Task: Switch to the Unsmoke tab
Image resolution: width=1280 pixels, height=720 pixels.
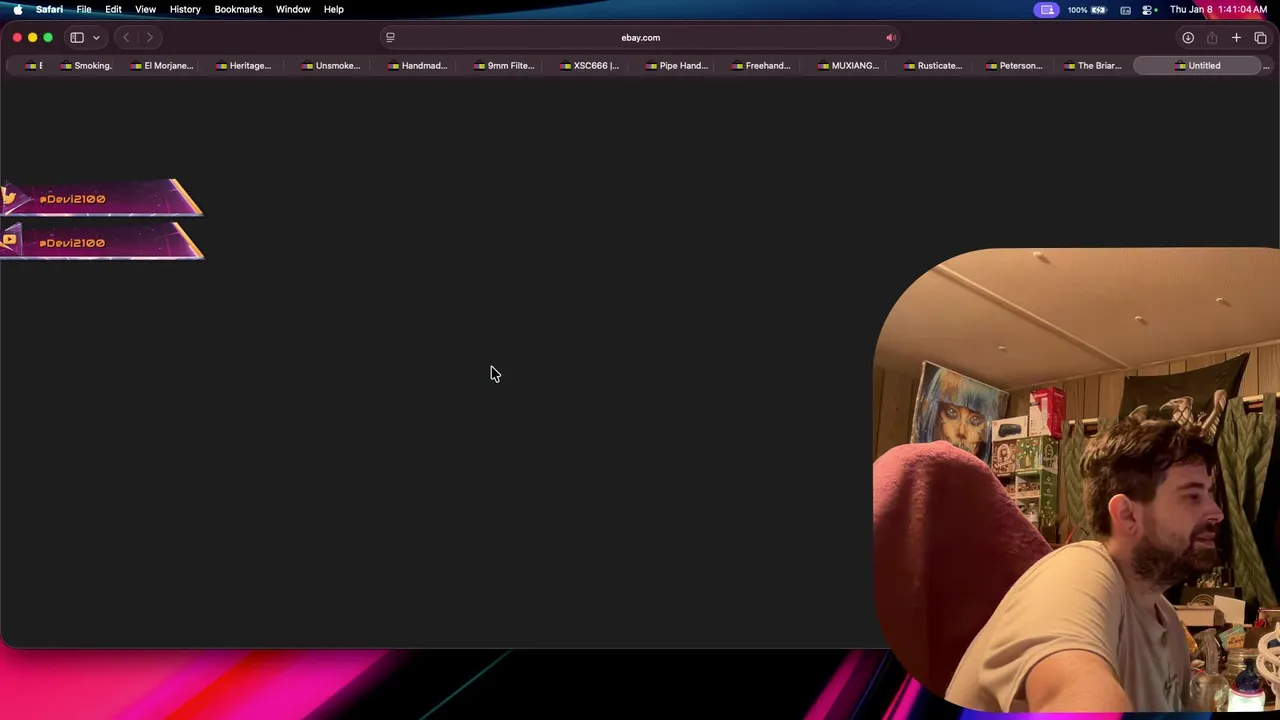Action: [x=330, y=65]
